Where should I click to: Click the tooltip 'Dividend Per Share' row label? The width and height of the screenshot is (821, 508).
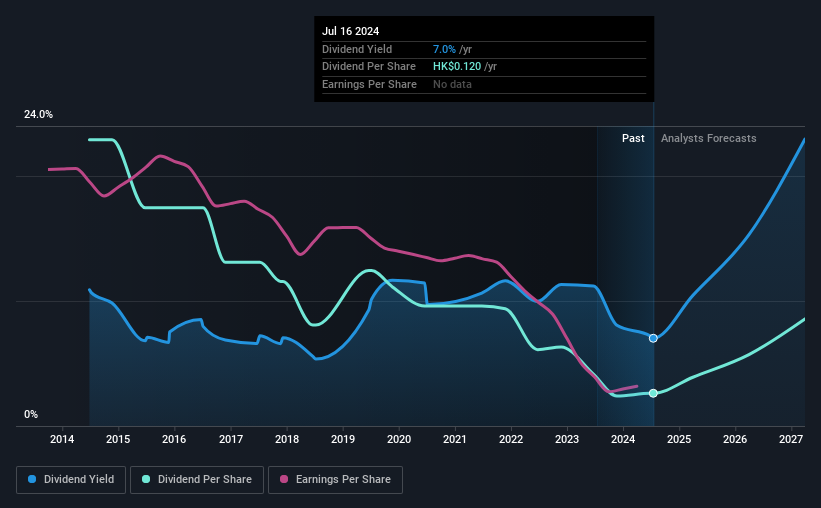point(369,67)
